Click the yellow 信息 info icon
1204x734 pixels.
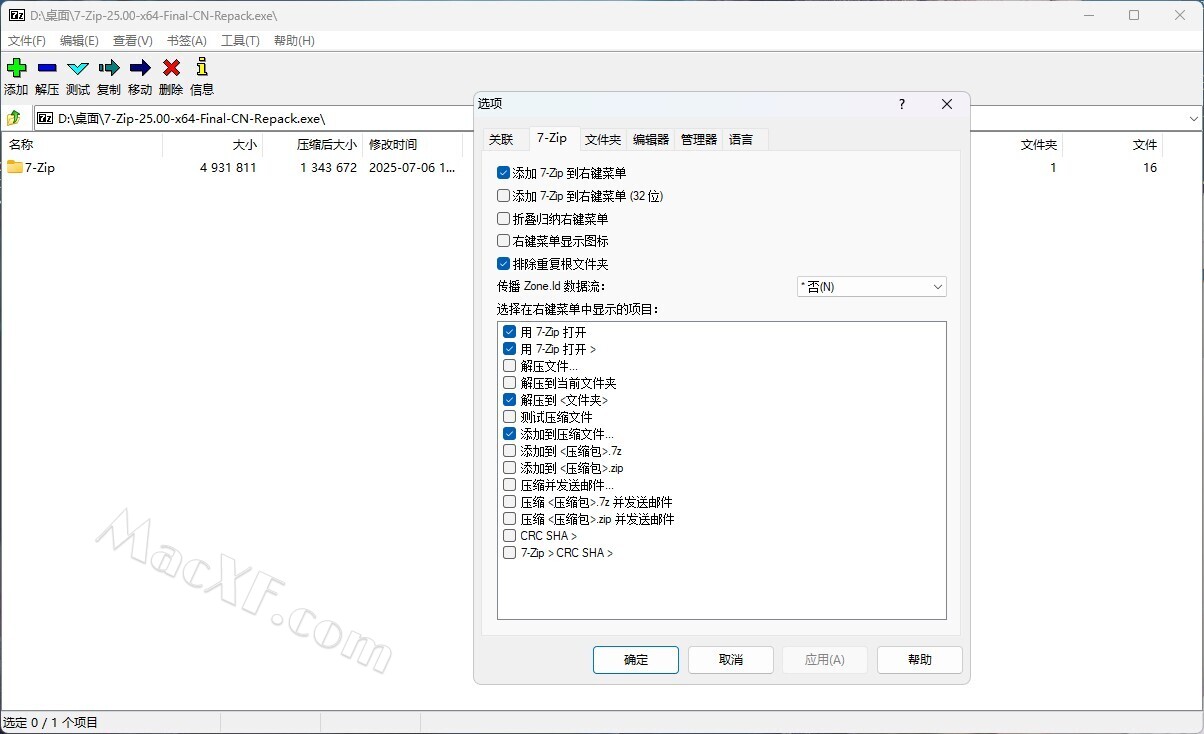tap(202, 67)
